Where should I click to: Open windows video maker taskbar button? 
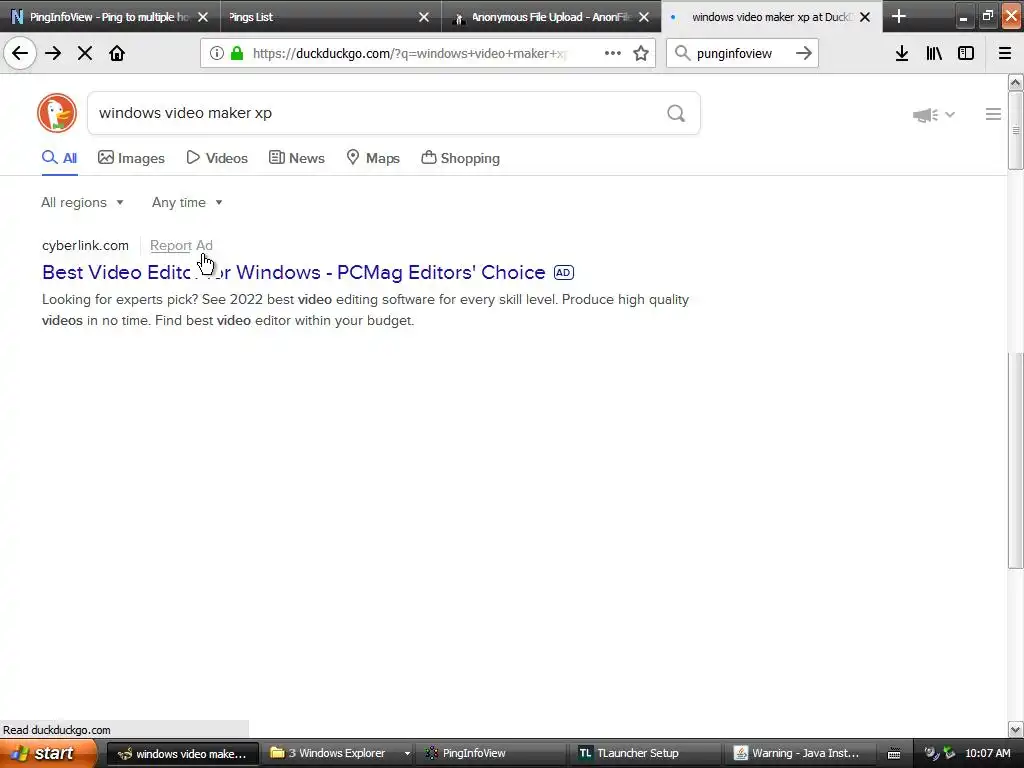pos(182,754)
